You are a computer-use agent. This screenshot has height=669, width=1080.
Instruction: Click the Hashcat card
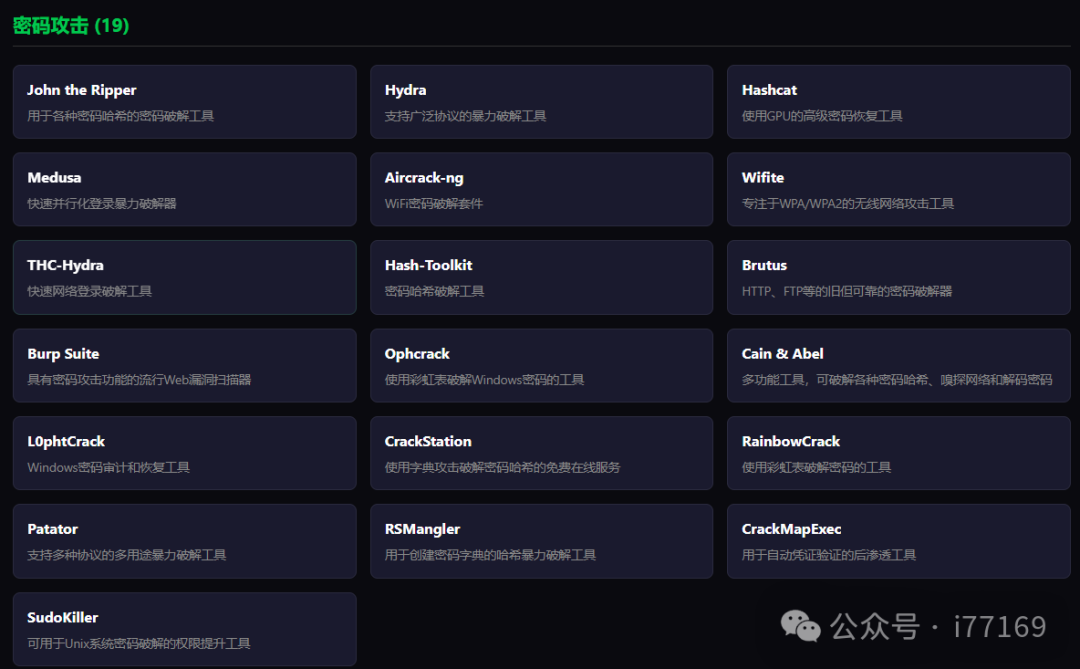click(899, 102)
